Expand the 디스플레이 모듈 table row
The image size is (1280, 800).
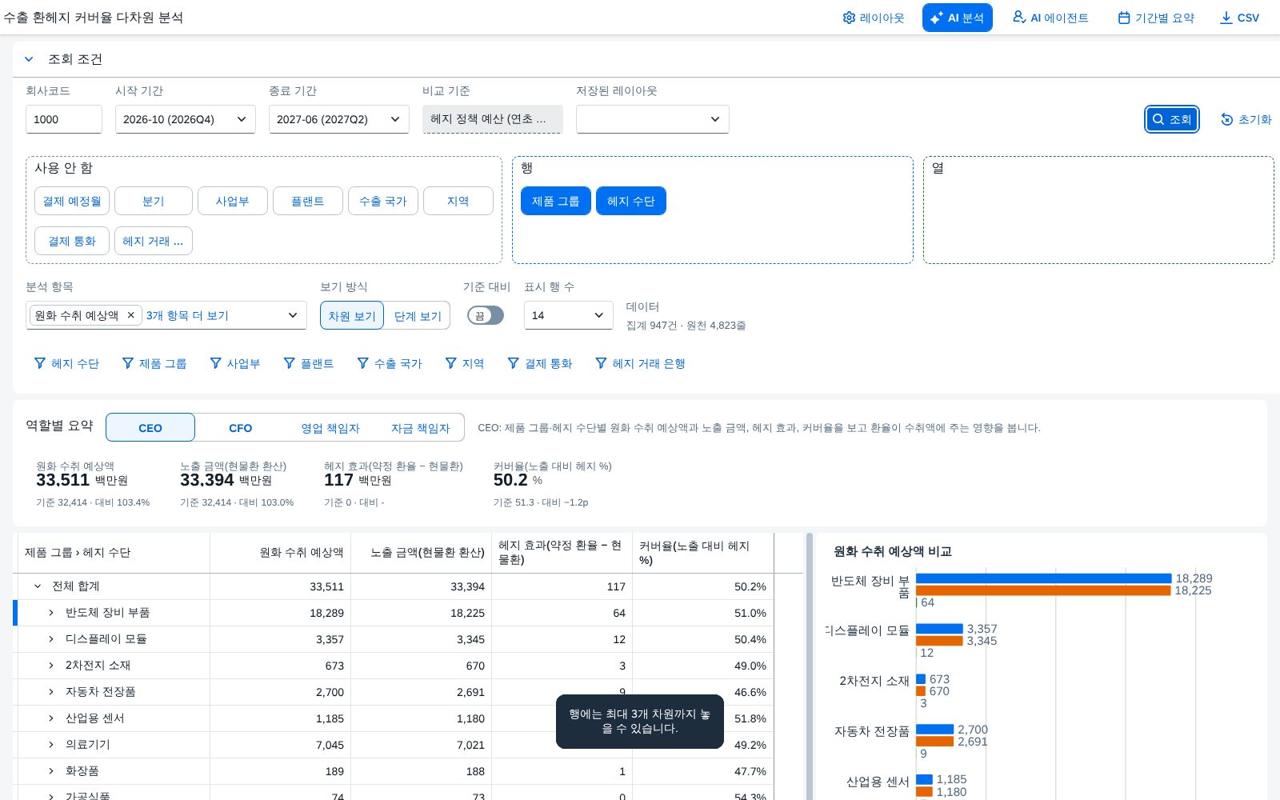51,639
